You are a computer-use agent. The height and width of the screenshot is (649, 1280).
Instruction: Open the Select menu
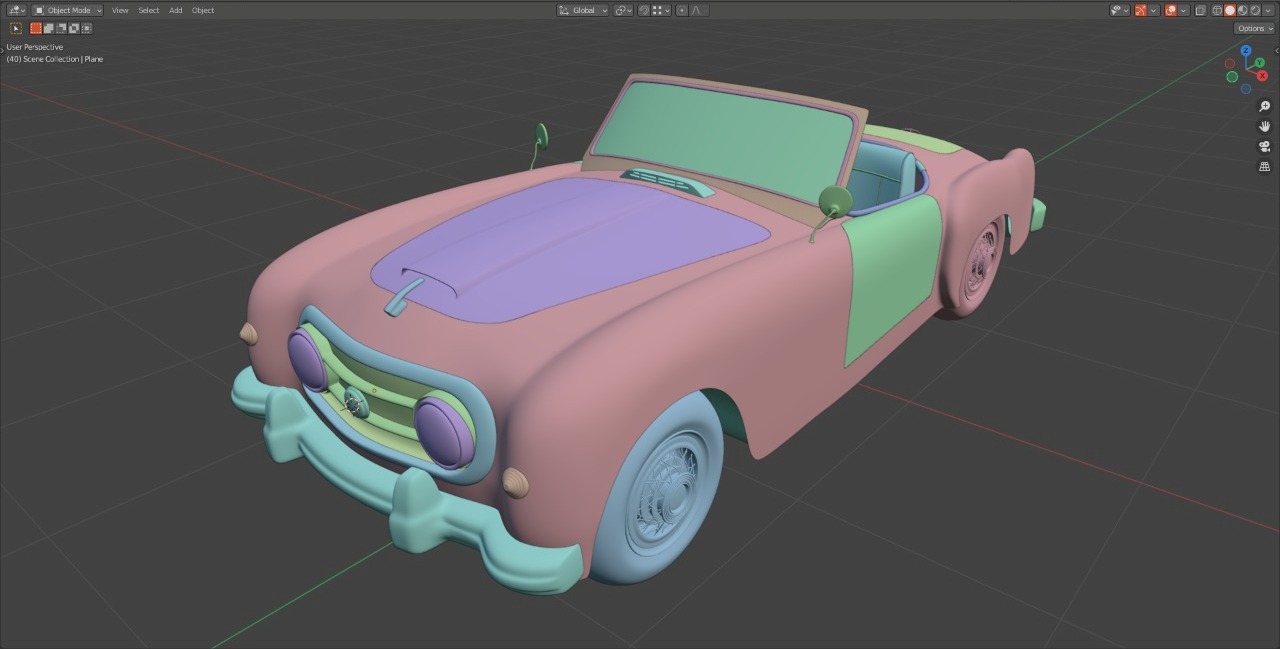coord(149,10)
